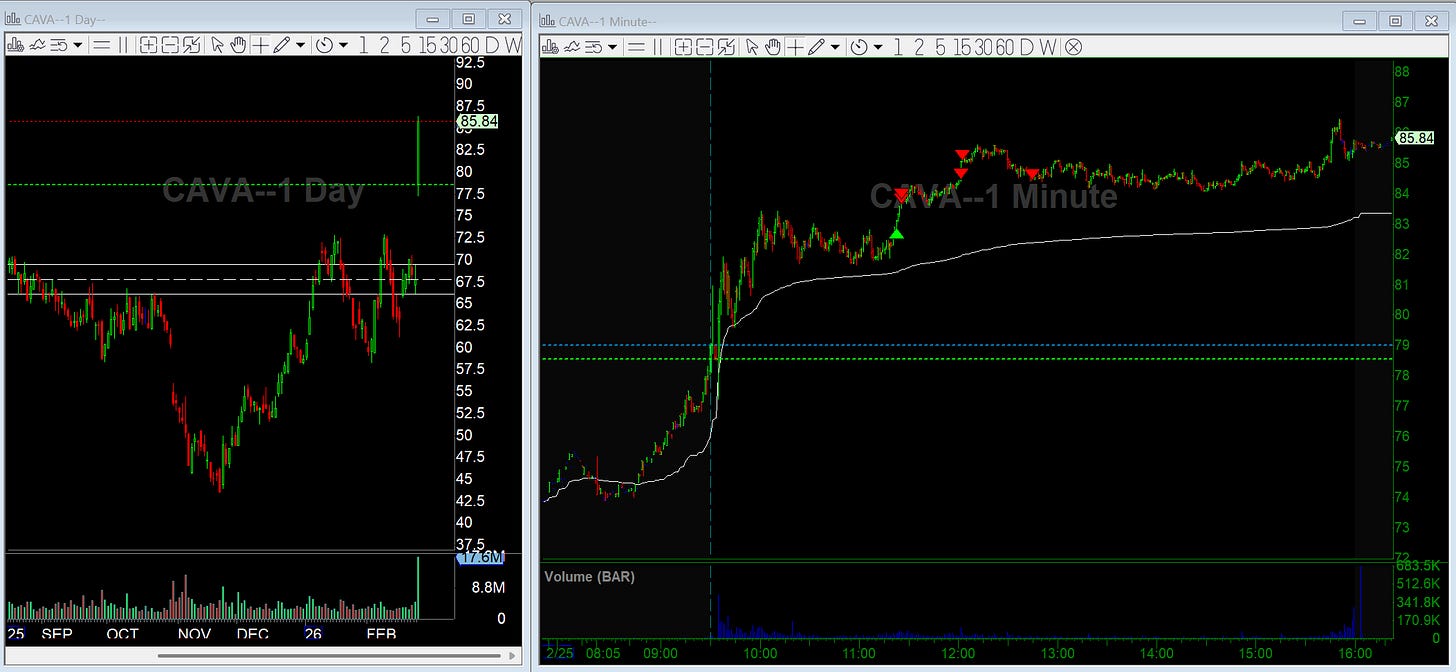Click the clock timeframe icon in 1 Day window
Image resolution: width=1456 pixels, height=672 pixels.
tap(324, 45)
